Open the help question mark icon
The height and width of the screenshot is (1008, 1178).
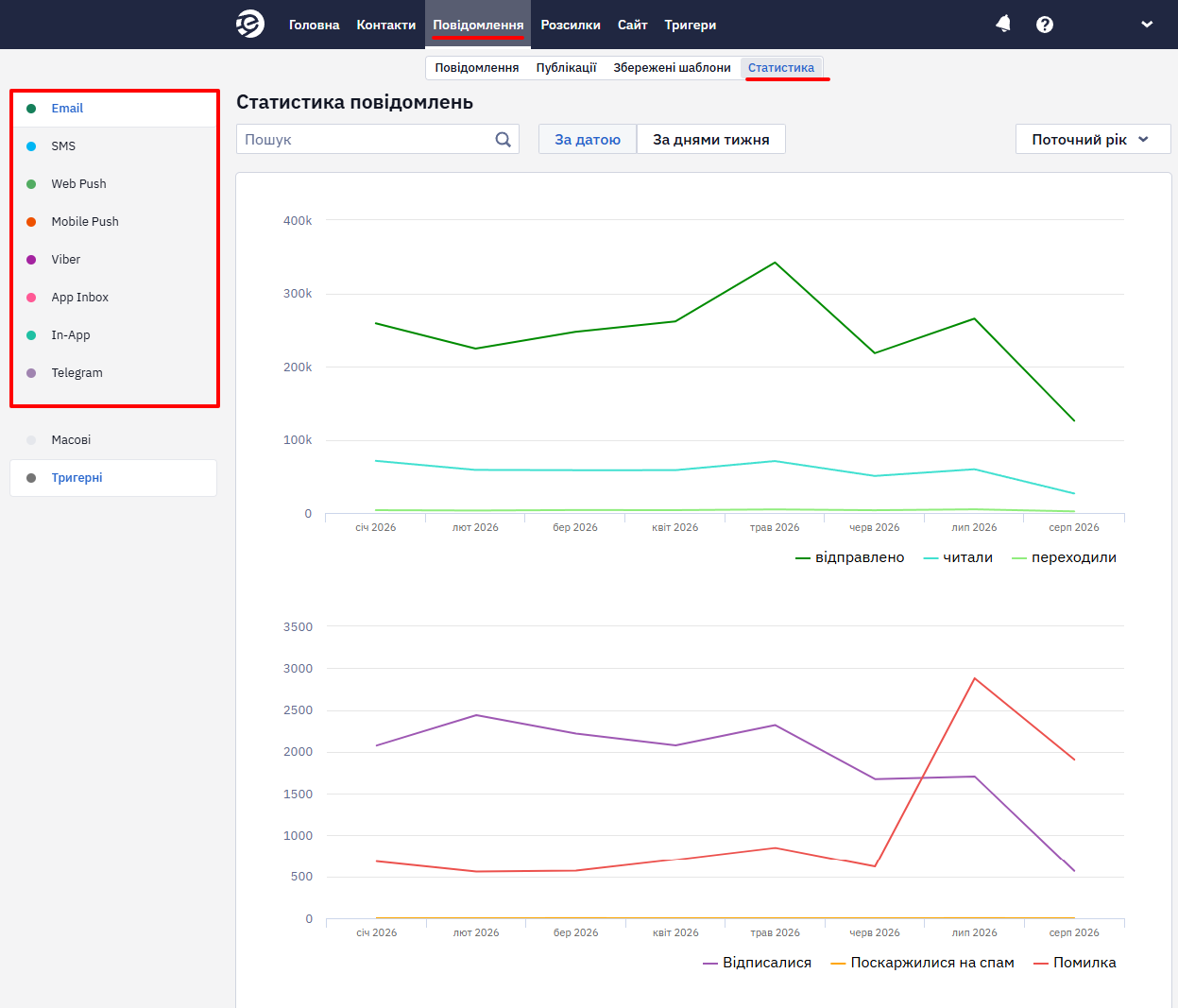point(1045,25)
